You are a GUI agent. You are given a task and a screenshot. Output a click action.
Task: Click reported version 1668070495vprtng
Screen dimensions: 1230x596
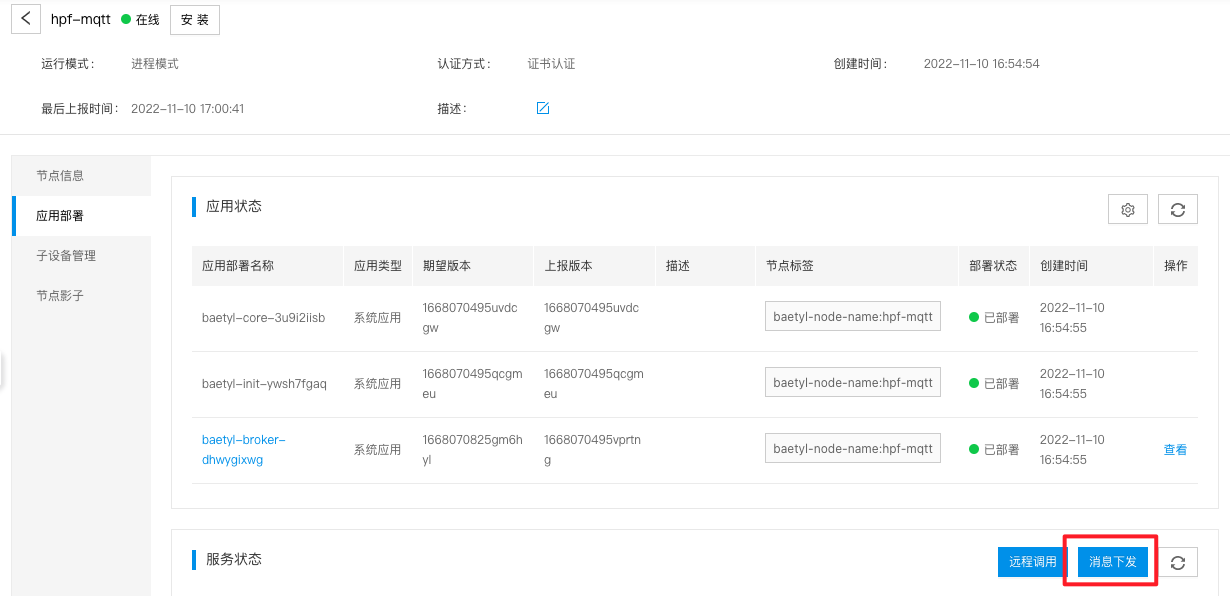click(593, 450)
